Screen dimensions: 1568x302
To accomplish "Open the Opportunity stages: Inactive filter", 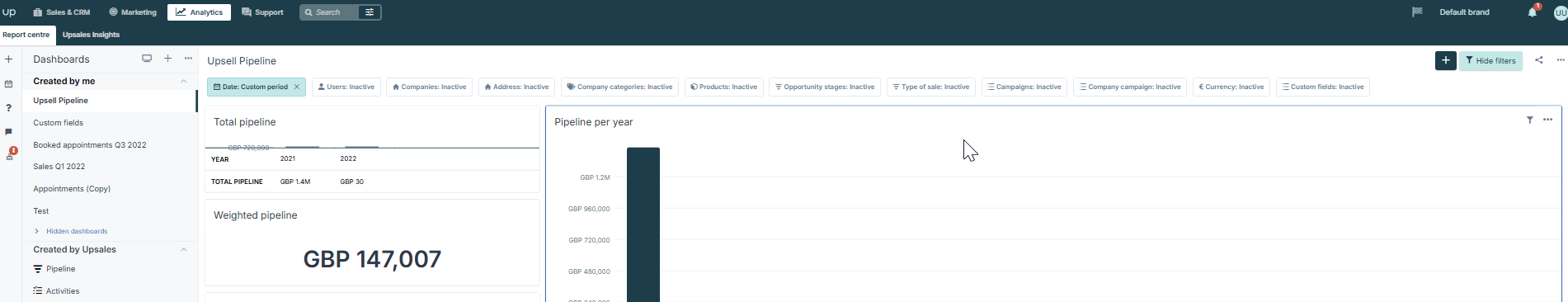I will coord(825,87).
